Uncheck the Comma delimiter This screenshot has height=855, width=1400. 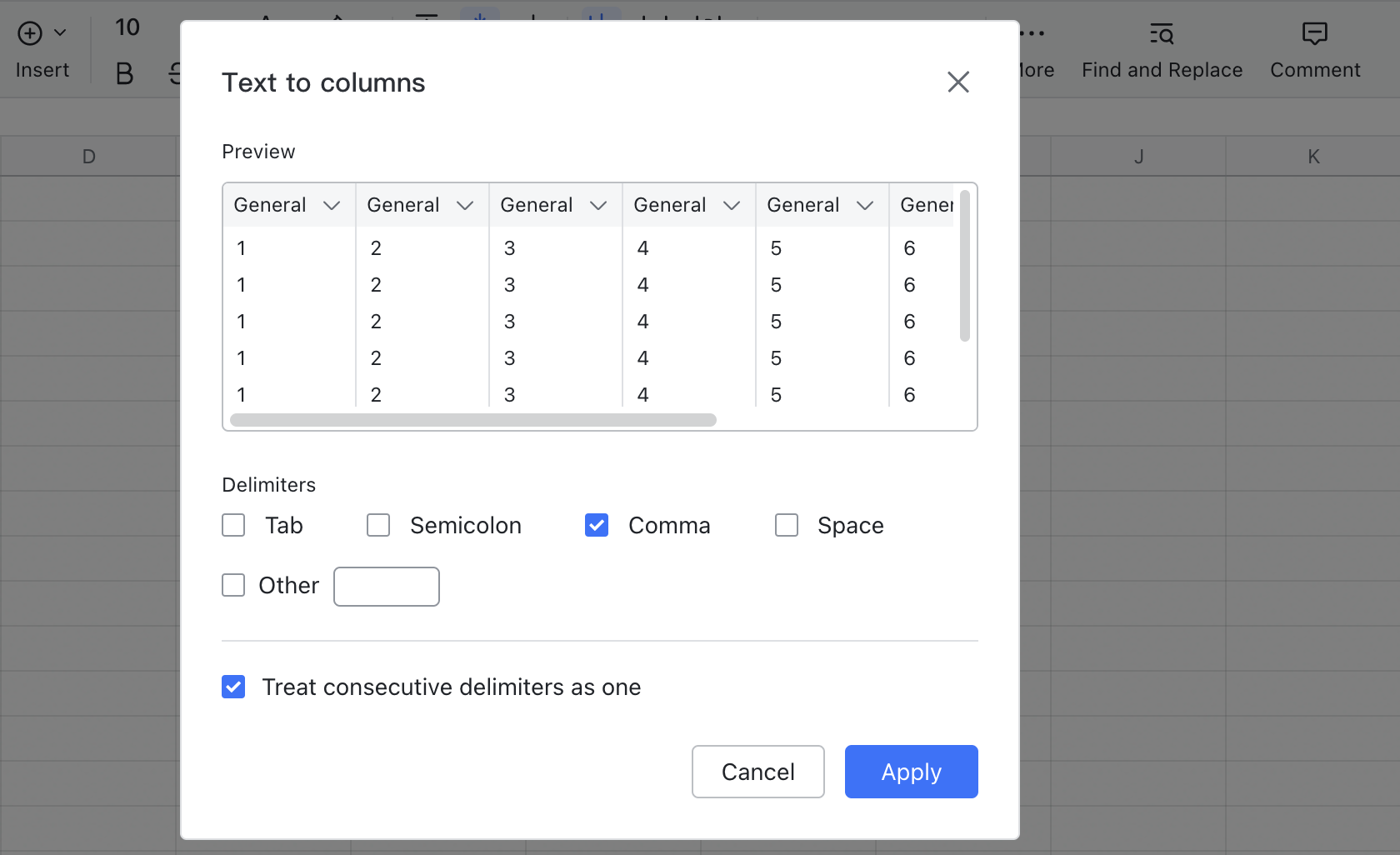click(597, 525)
